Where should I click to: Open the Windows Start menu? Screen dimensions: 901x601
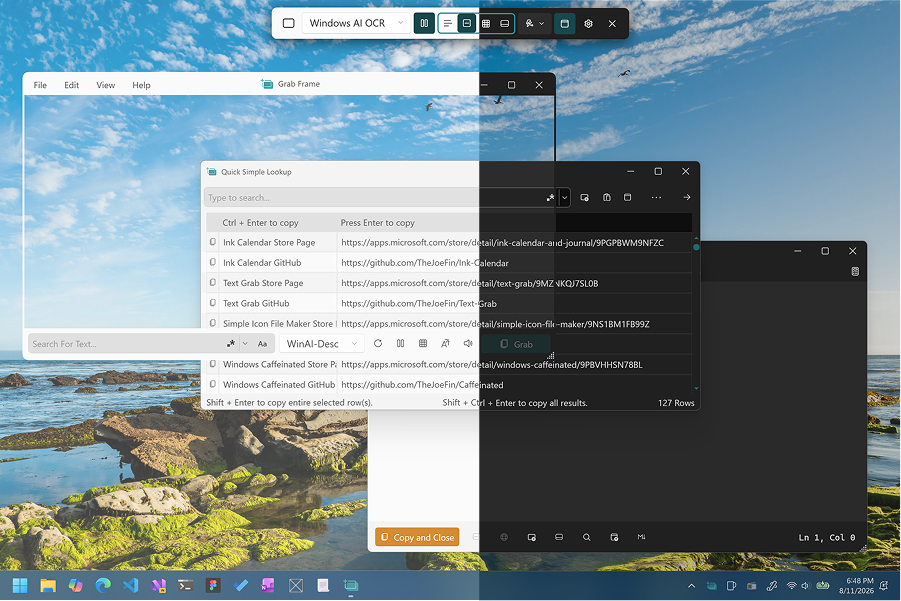tap(20, 585)
